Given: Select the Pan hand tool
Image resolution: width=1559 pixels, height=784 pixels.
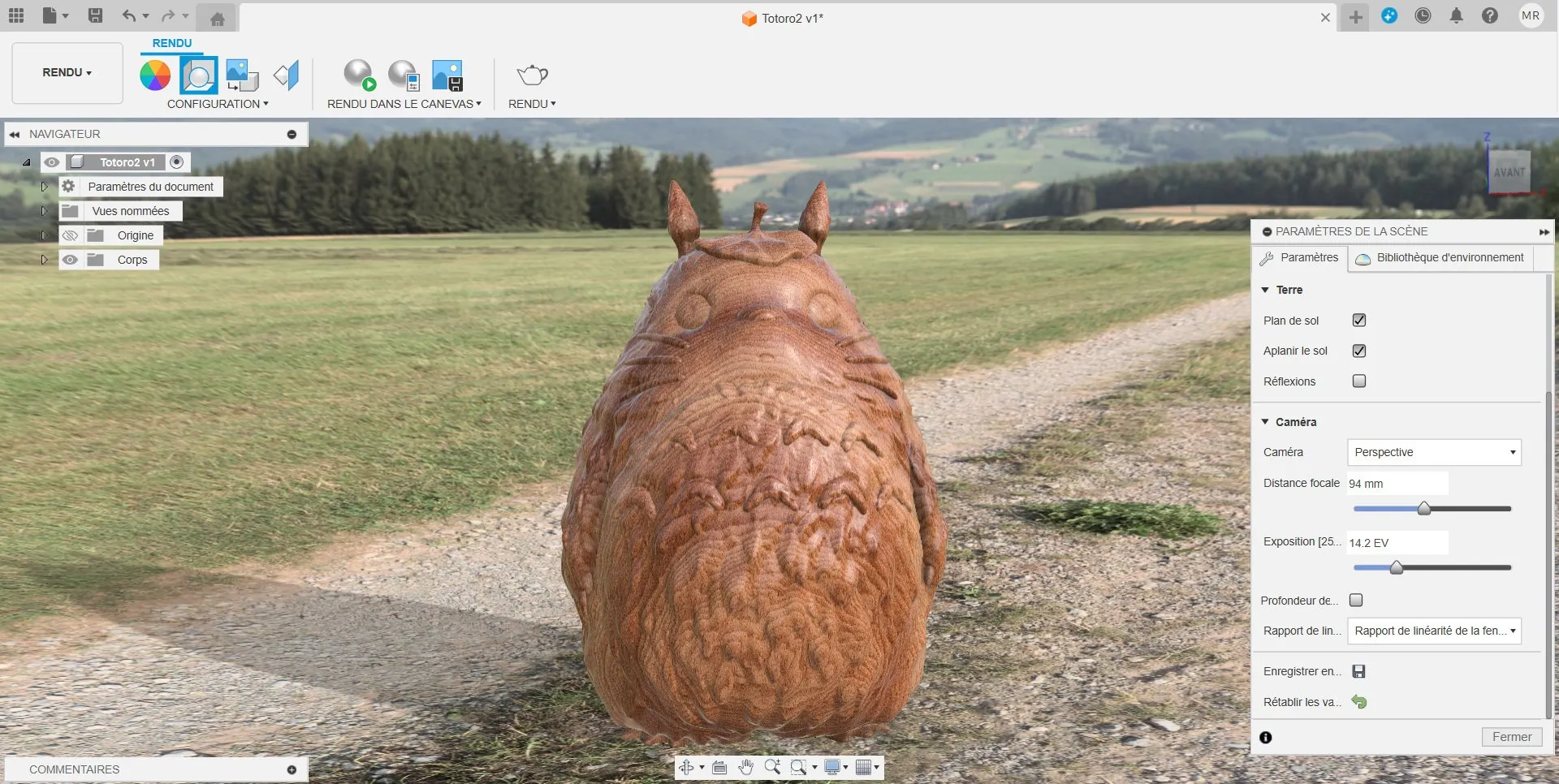Looking at the screenshot, I should [x=745, y=767].
